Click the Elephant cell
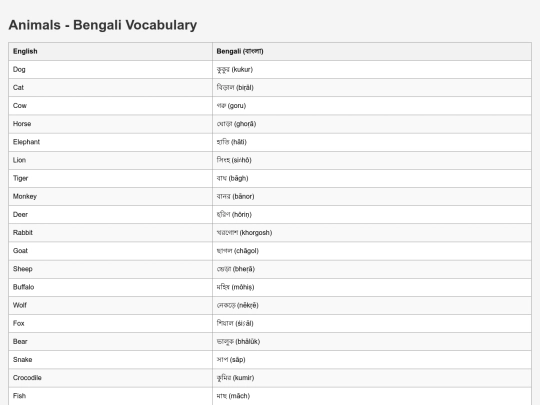Viewport: 540px width, 405px height. tap(111, 142)
